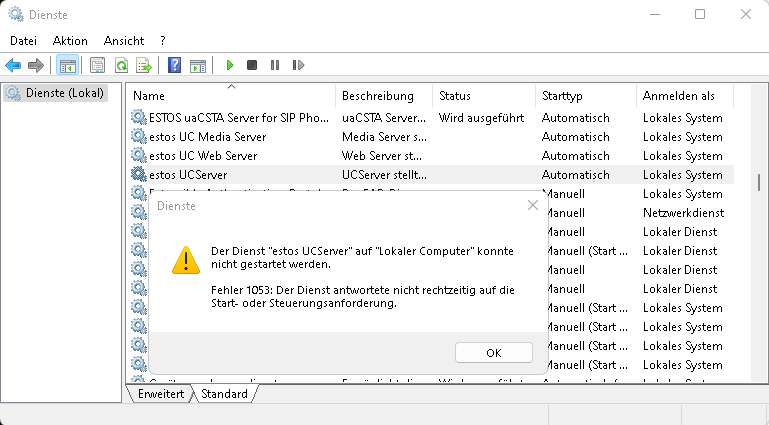Click the stop service square icon
This screenshot has width=769, height=425.
[252, 66]
